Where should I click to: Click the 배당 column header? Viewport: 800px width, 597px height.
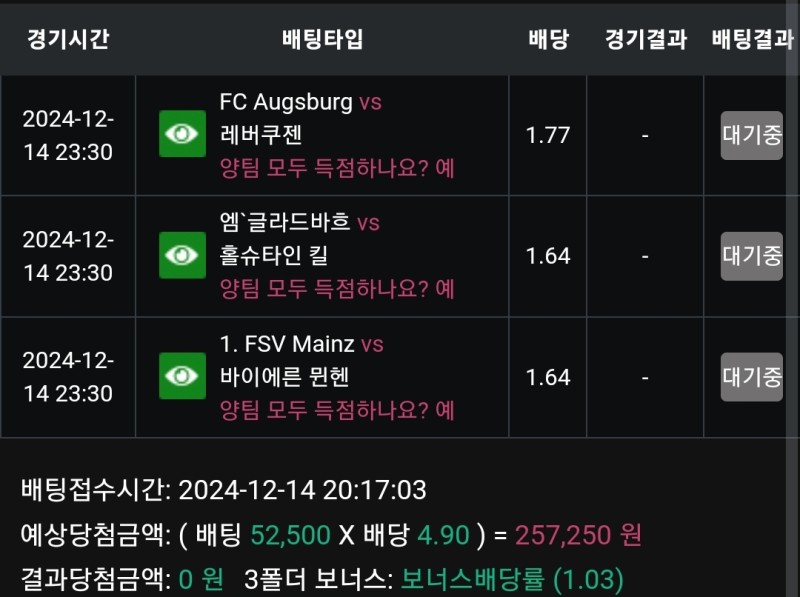click(548, 40)
